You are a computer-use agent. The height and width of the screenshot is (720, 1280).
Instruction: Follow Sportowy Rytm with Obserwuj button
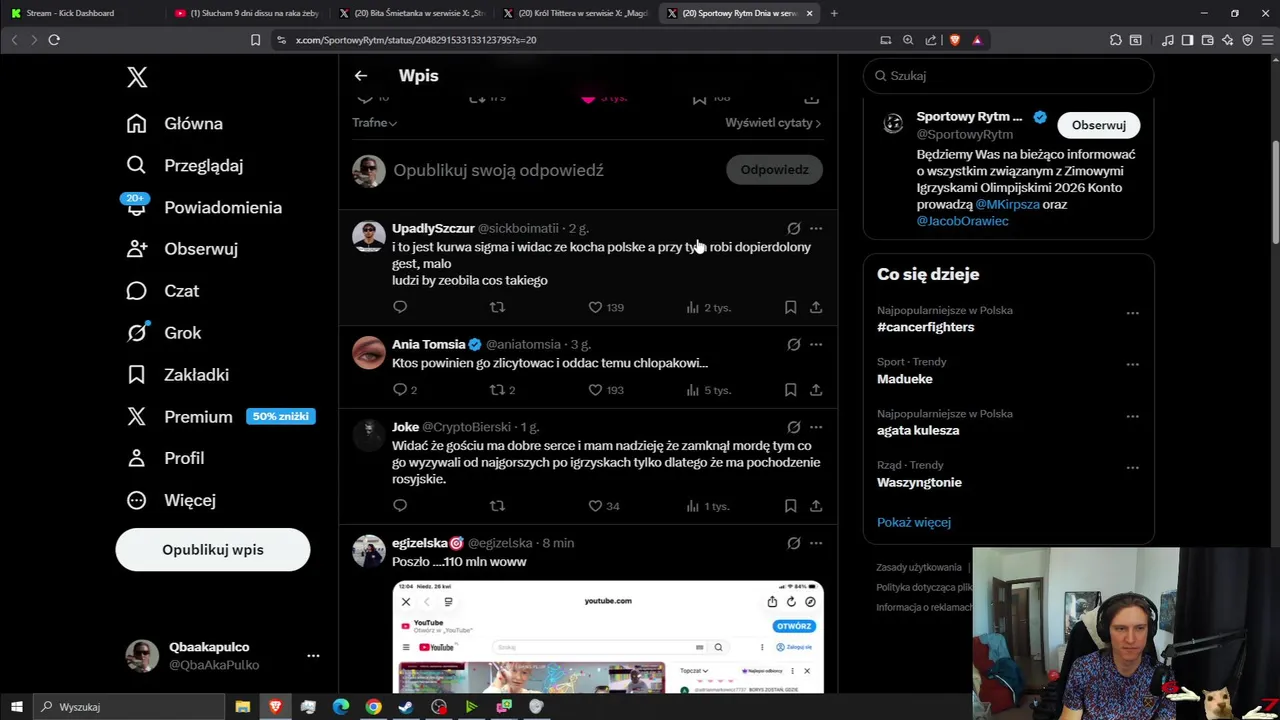pos(1098,125)
